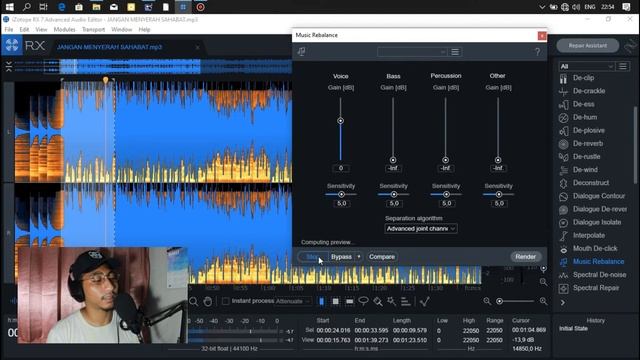The width and height of the screenshot is (640, 360).
Task: Open Microsoft Edge from the taskbar
Action: pos(62,7)
